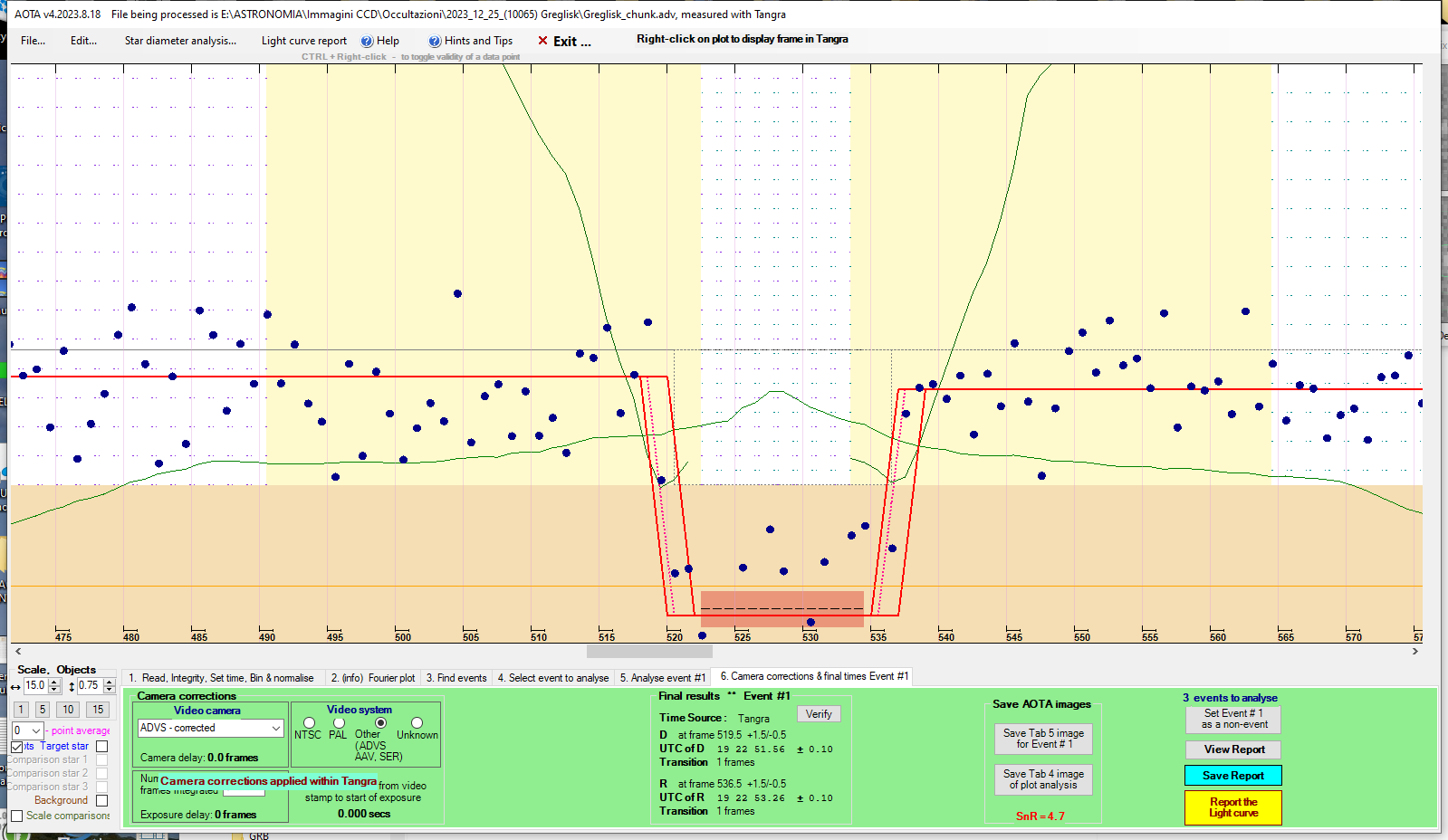Expand the Video camera dropdown
Image resolution: width=1448 pixels, height=840 pixels.
click(276, 728)
